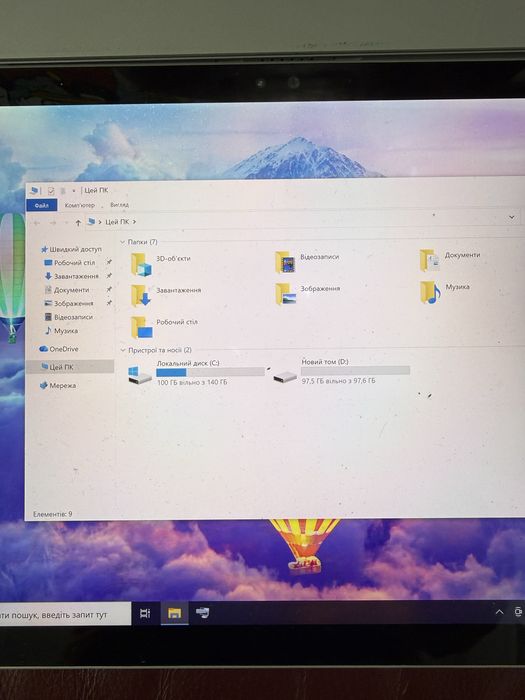
Task: Click the pin icon beside Документи
Action: click(109, 289)
